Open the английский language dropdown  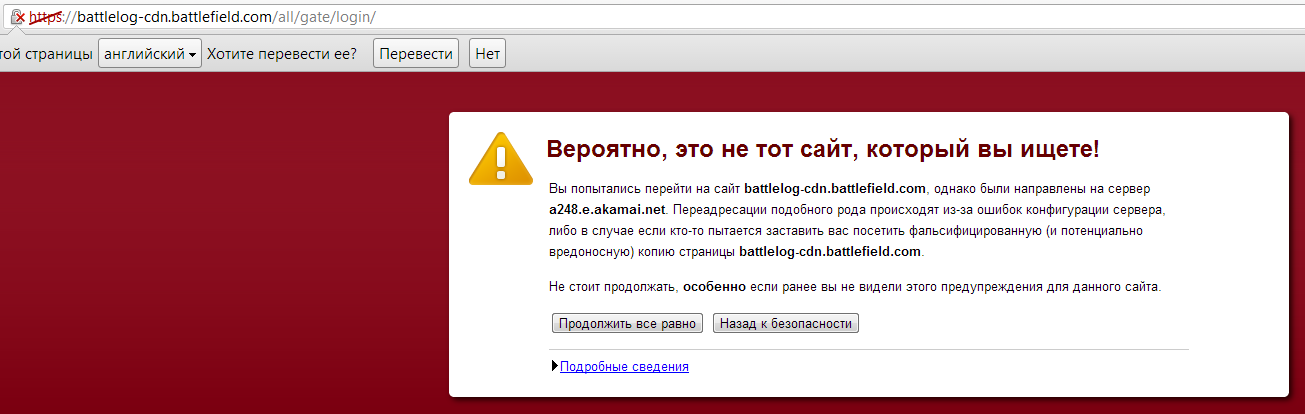(150, 54)
